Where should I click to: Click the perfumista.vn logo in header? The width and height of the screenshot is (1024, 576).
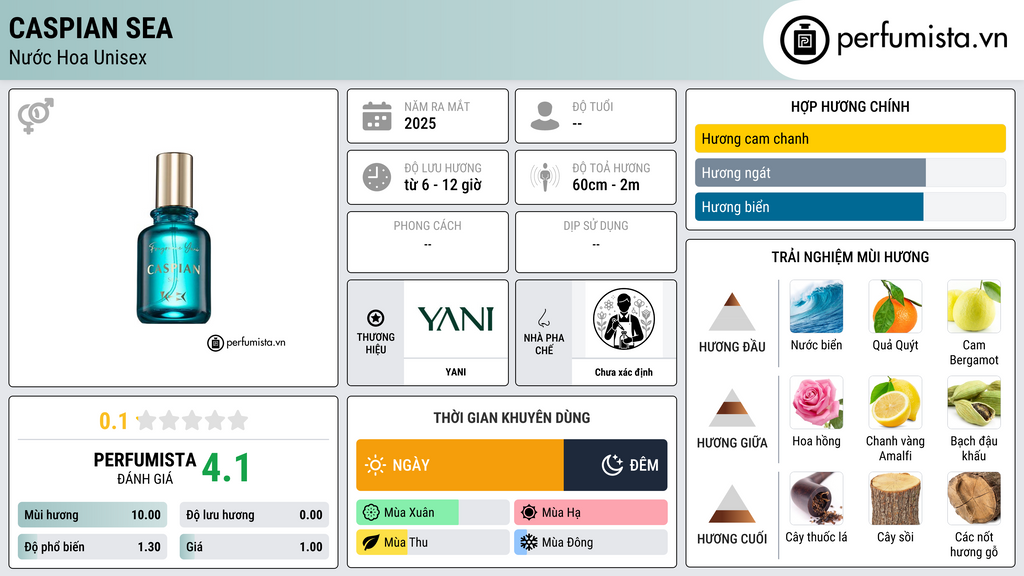point(893,39)
